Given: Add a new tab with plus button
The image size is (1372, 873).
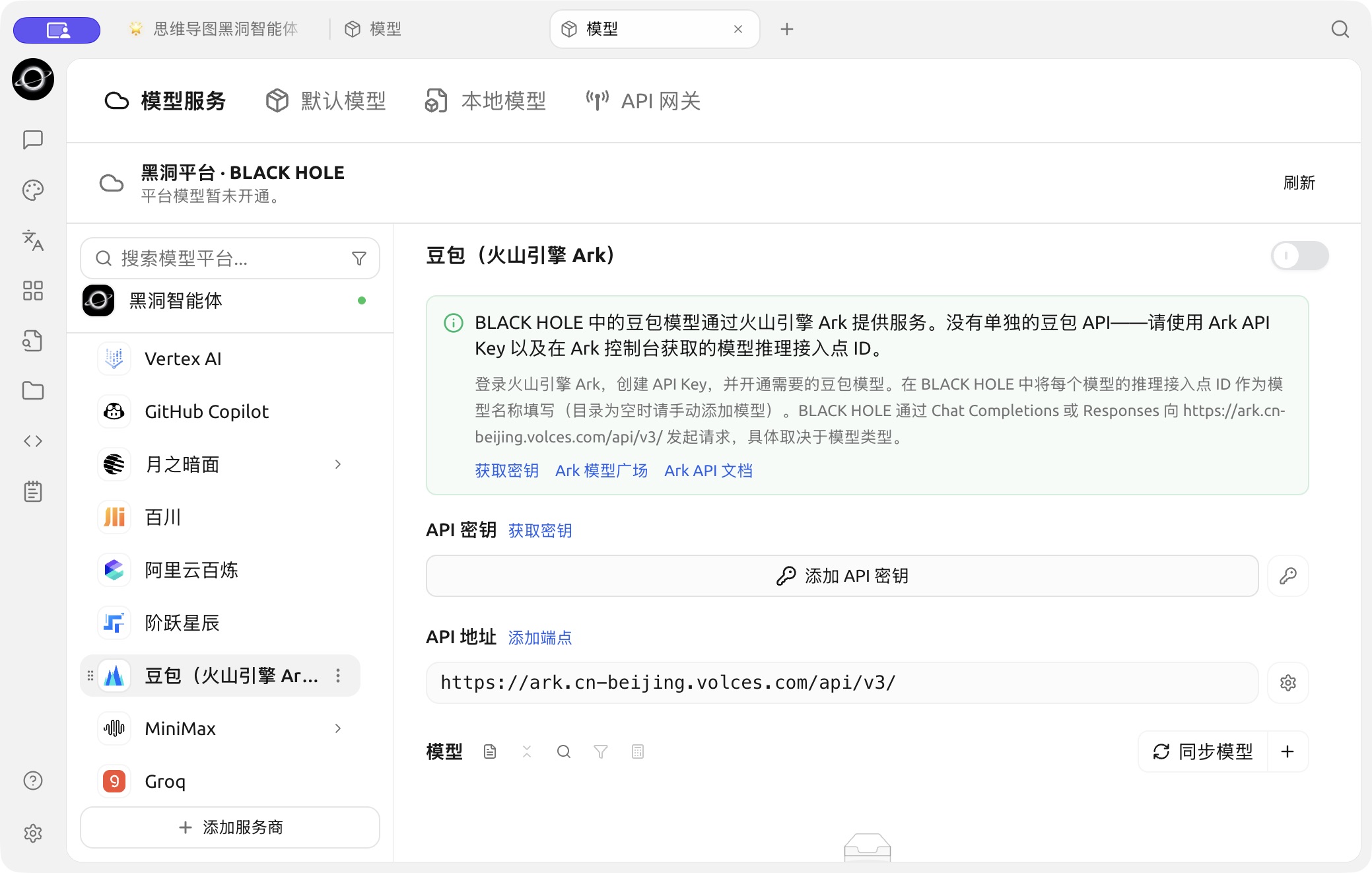Looking at the screenshot, I should pos(786,29).
